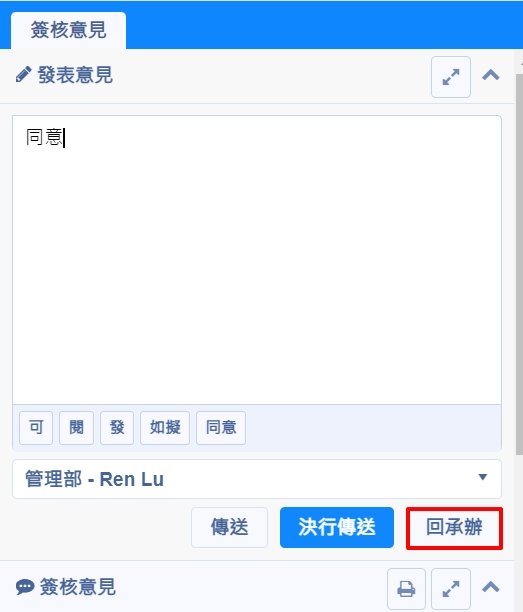Expand the 簽核意見 section to fullscreen
This screenshot has width=523, height=612.
tap(451, 589)
